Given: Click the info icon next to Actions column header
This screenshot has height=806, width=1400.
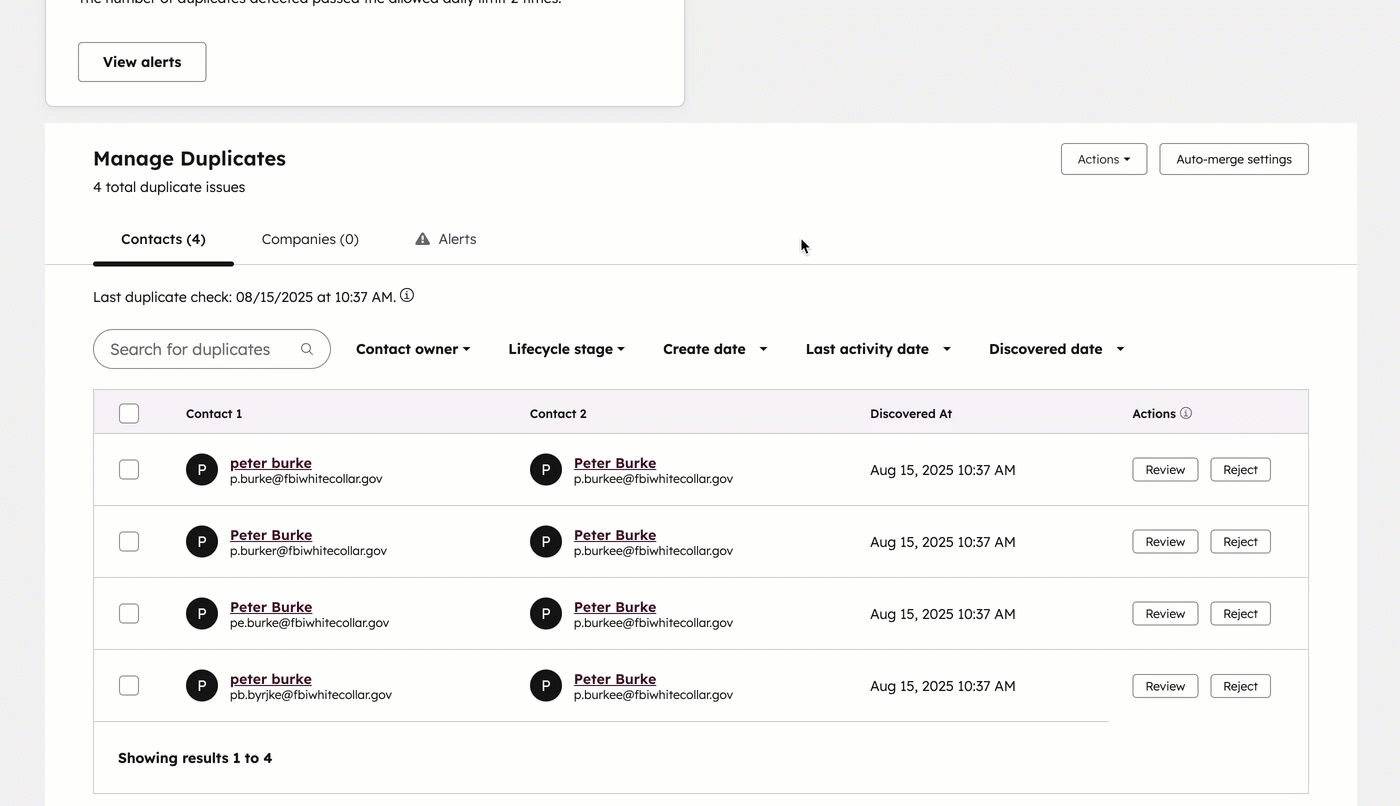Looking at the screenshot, I should click(1186, 413).
